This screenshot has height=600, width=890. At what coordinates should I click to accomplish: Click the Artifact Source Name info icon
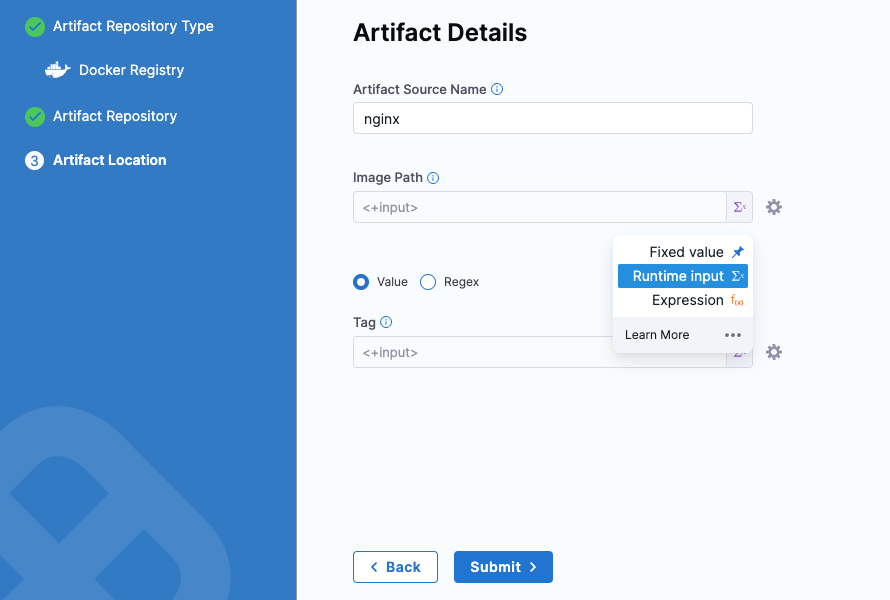(497, 89)
